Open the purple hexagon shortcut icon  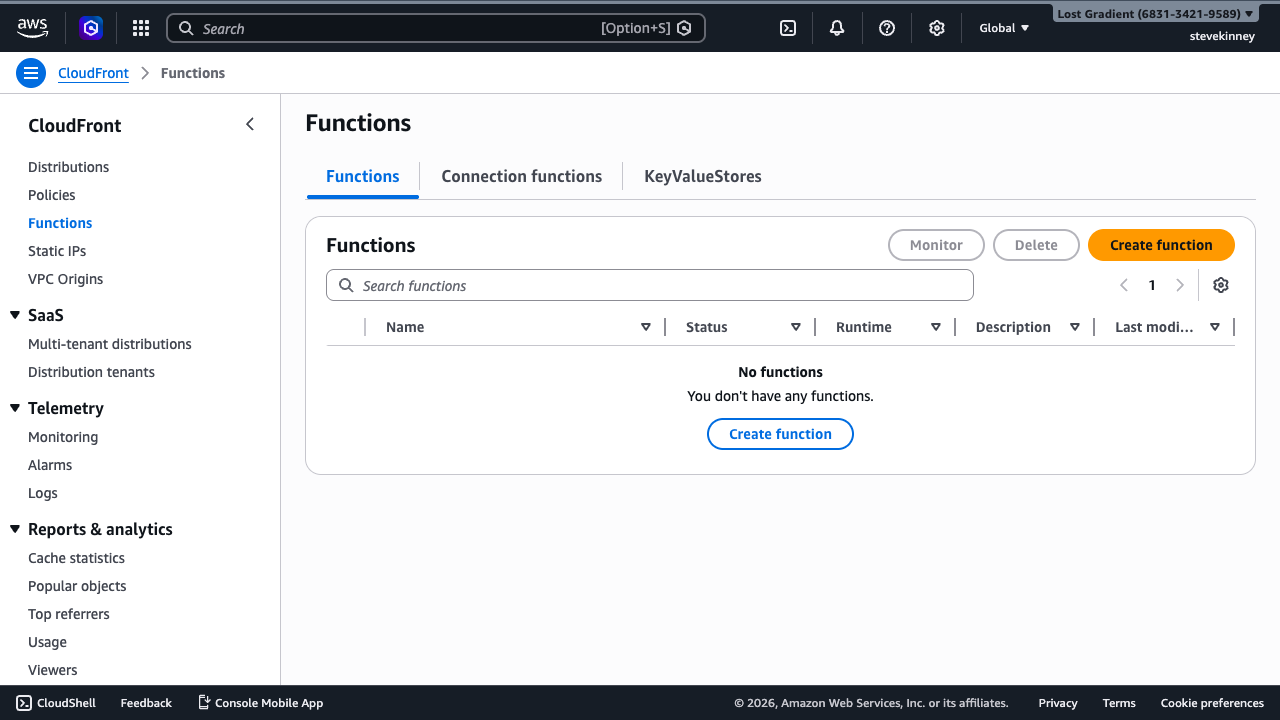[x=92, y=28]
